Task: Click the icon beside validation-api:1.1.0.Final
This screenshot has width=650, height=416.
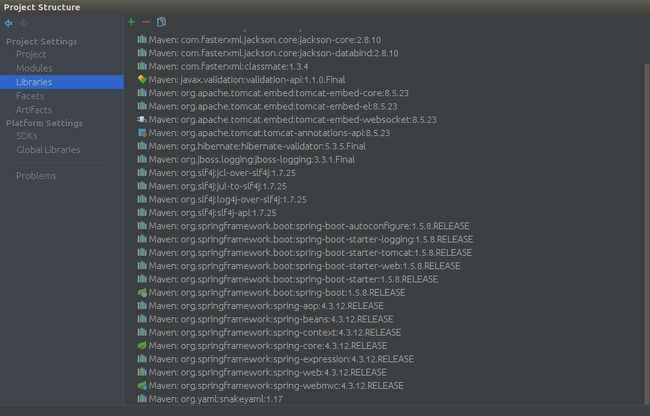Action: 142,80
